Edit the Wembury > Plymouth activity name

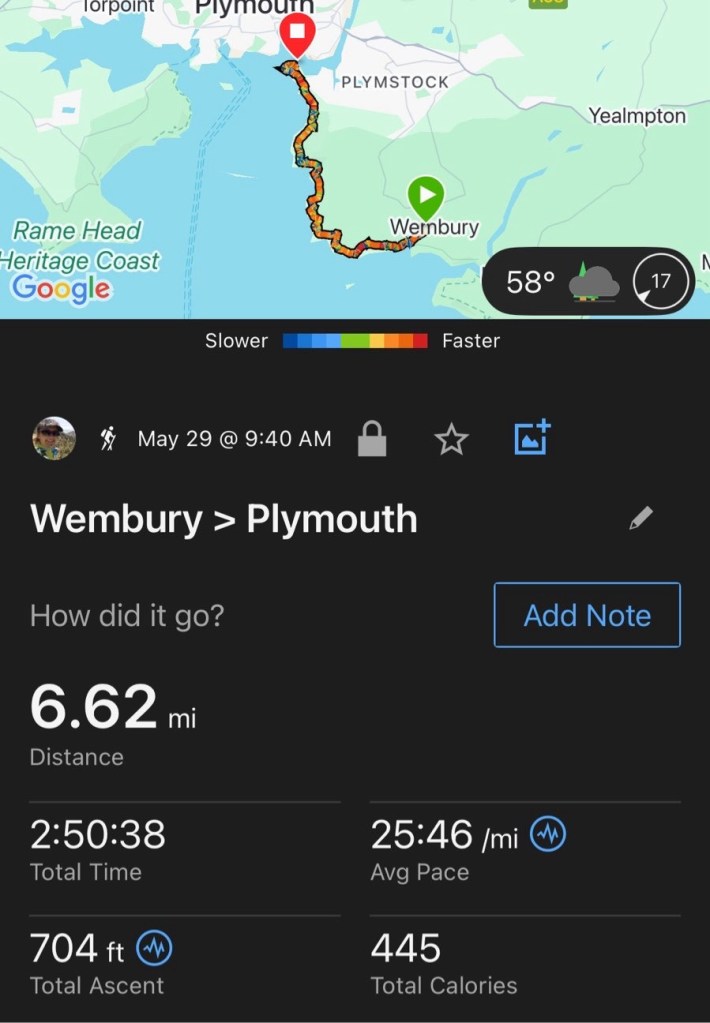point(641,518)
